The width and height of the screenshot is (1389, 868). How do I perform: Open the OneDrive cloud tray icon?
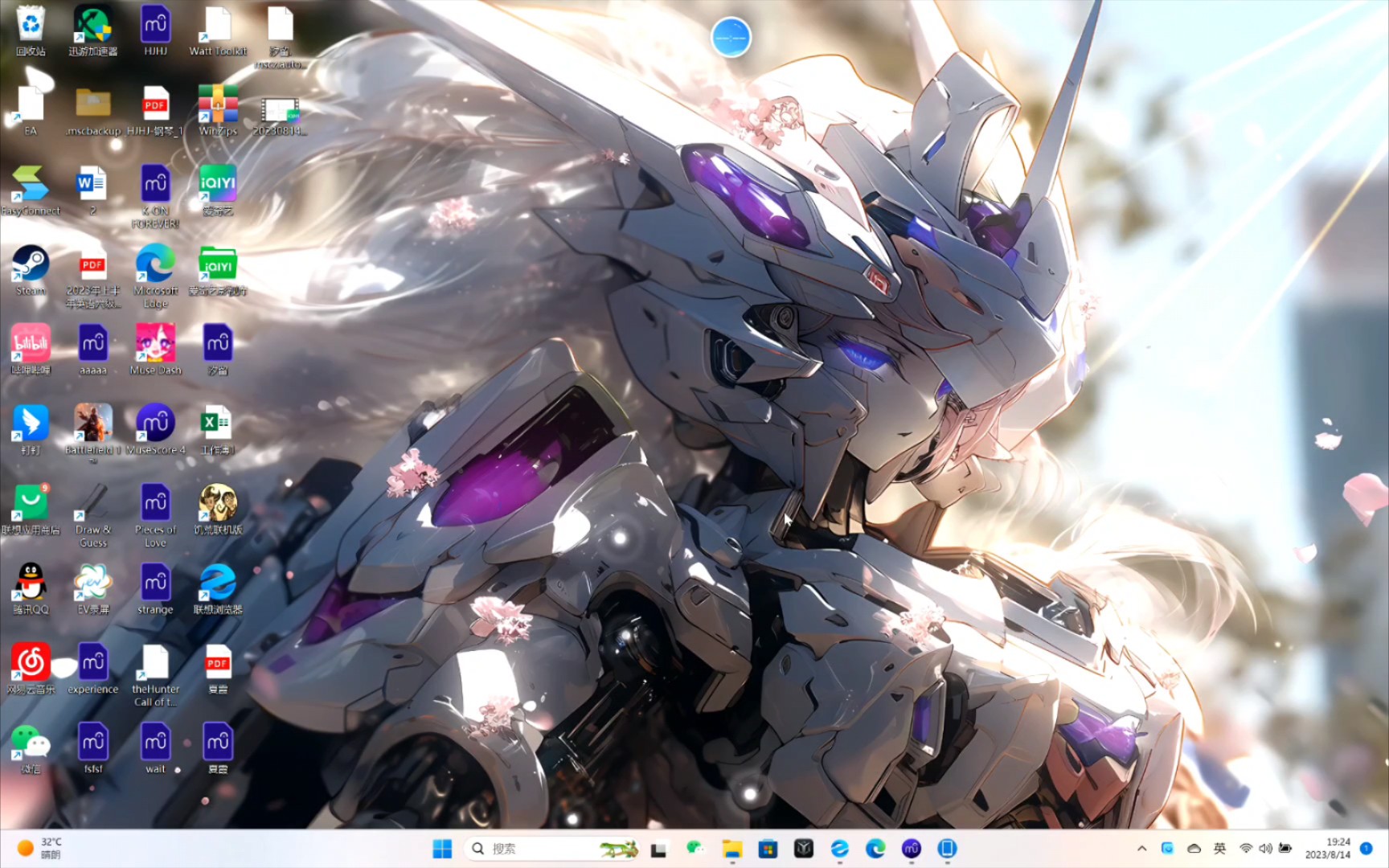[x=1194, y=849]
